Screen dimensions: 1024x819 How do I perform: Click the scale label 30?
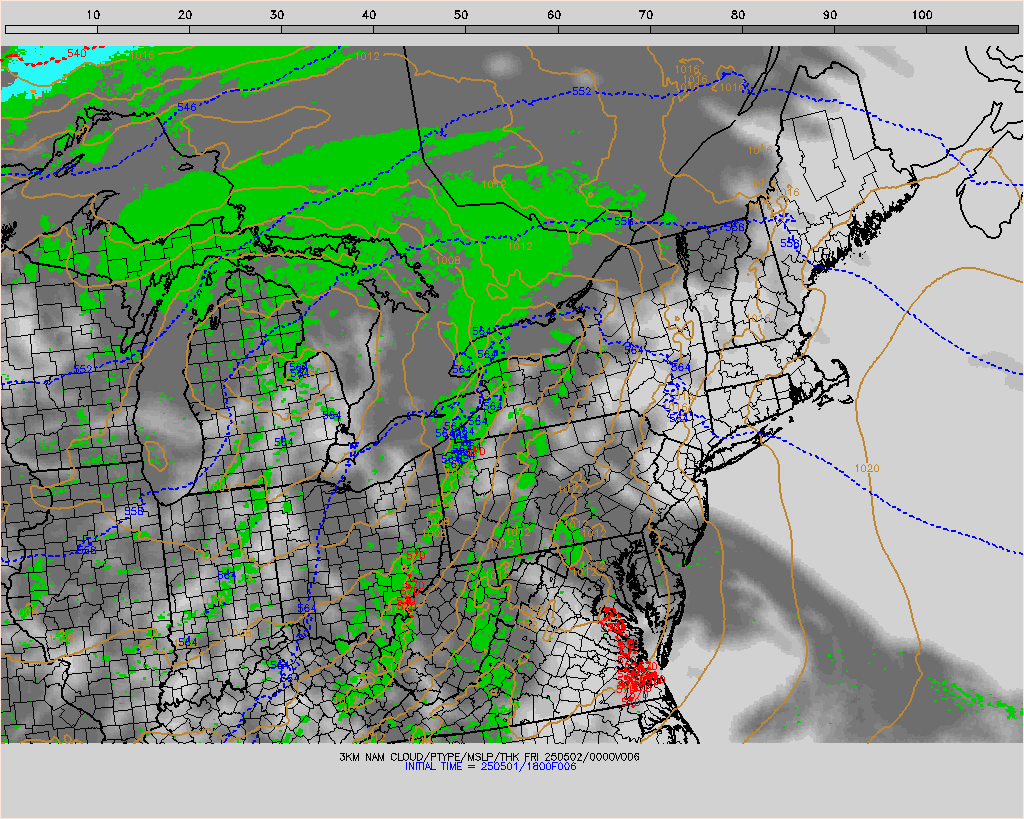point(277,14)
